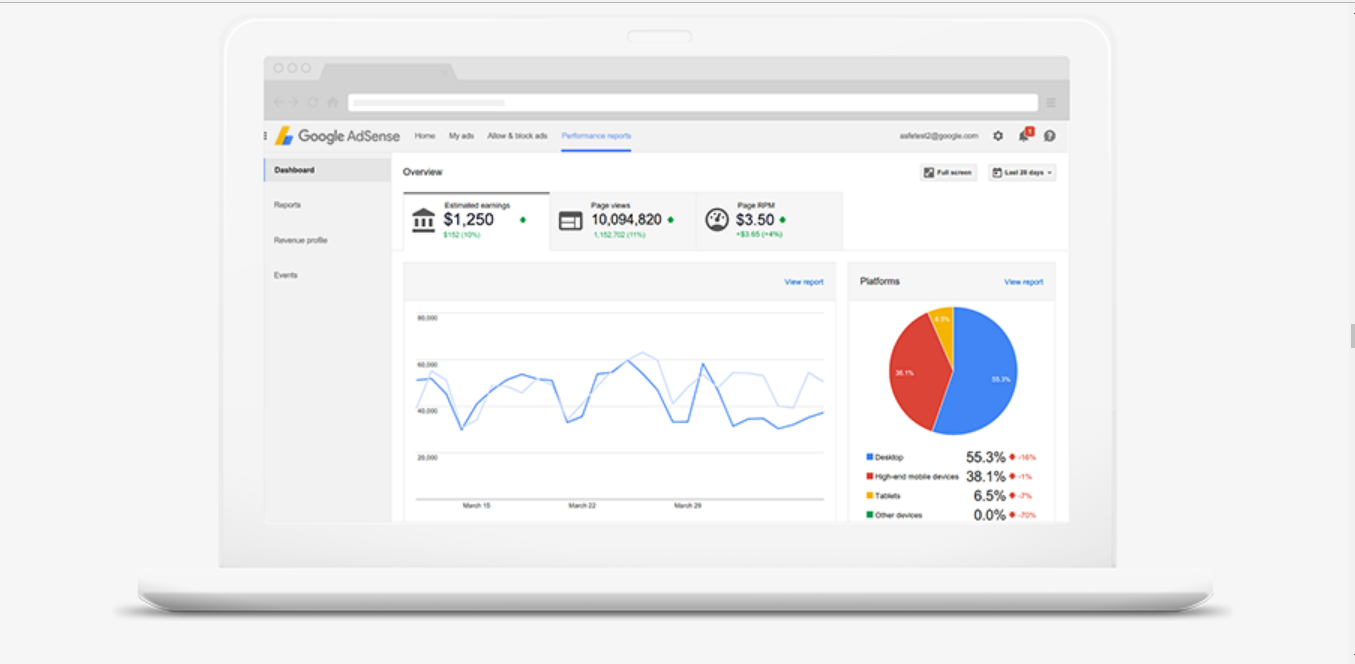Open the notifications bell with red badge
This screenshot has width=1355, height=664.
(1022, 135)
